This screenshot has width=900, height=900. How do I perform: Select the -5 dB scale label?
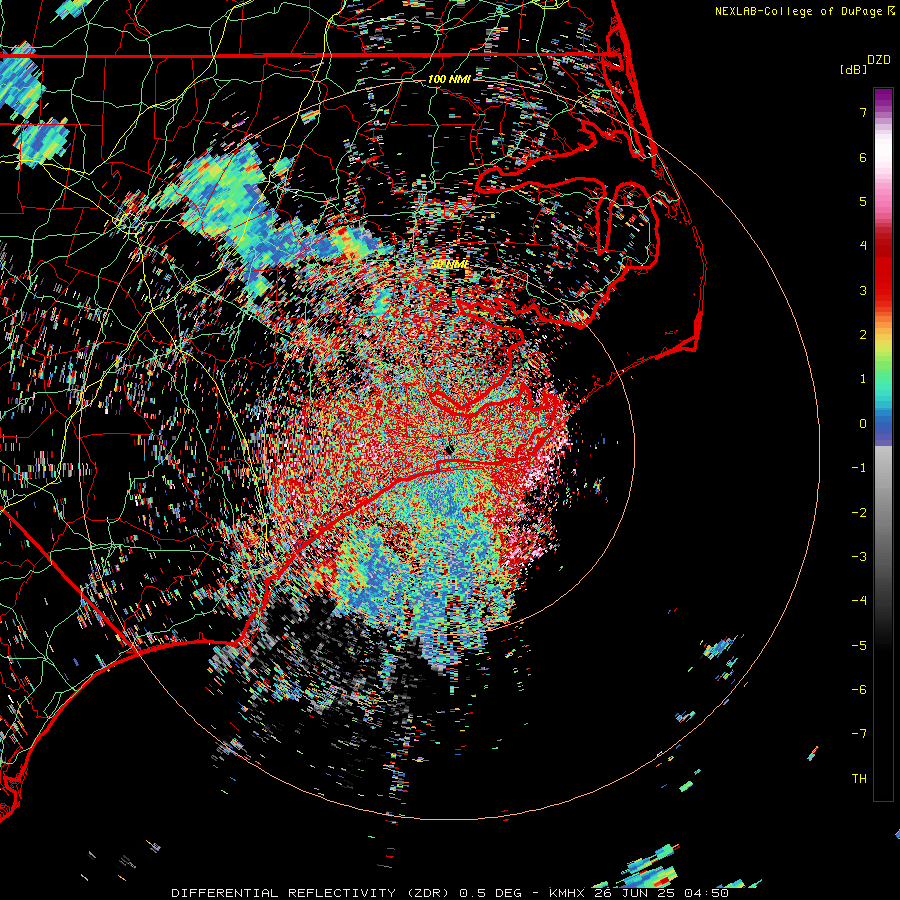(859, 645)
